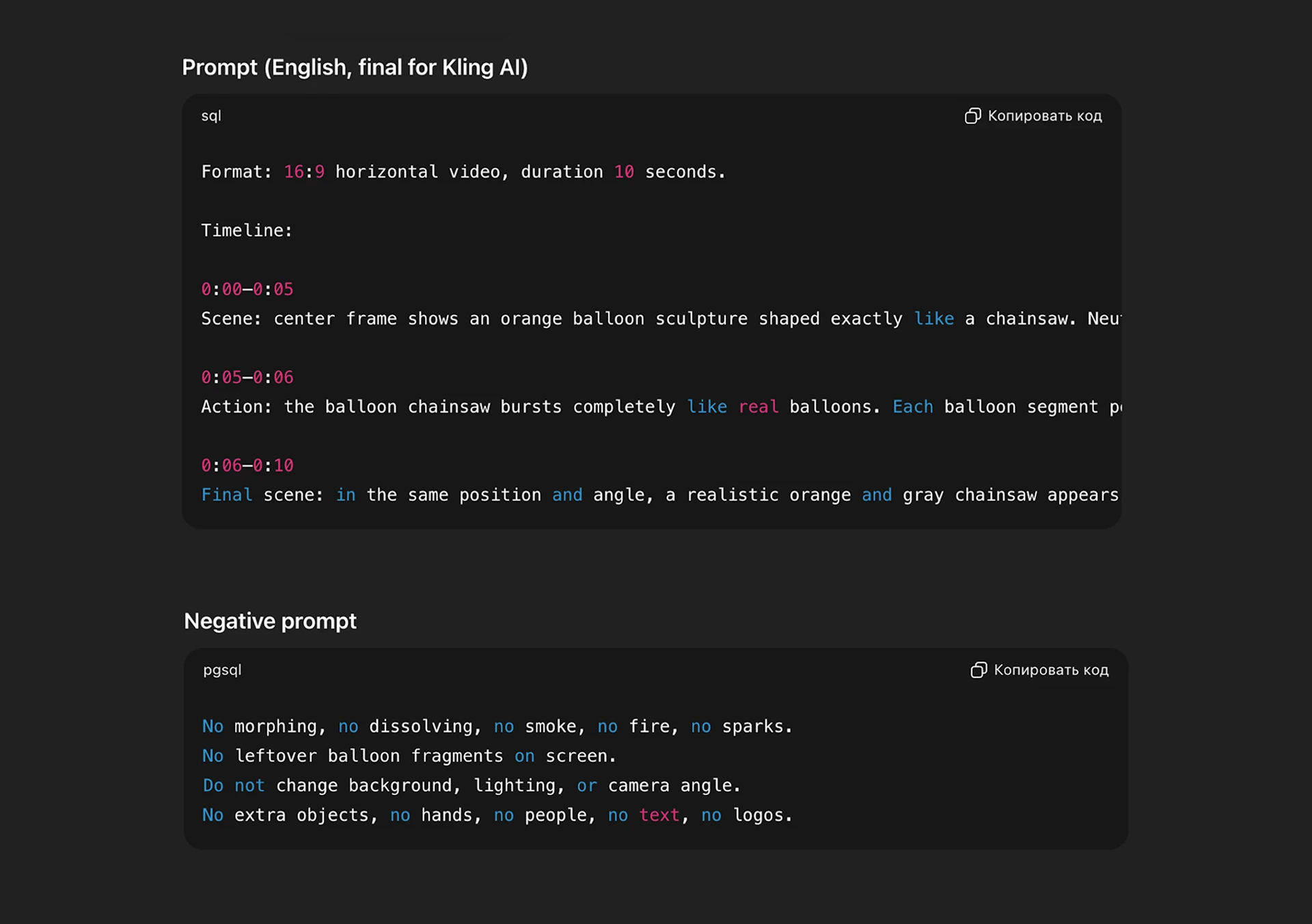
Task: Click line starting 'Action: the balloon chainsaw'
Action: click(x=659, y=407)
